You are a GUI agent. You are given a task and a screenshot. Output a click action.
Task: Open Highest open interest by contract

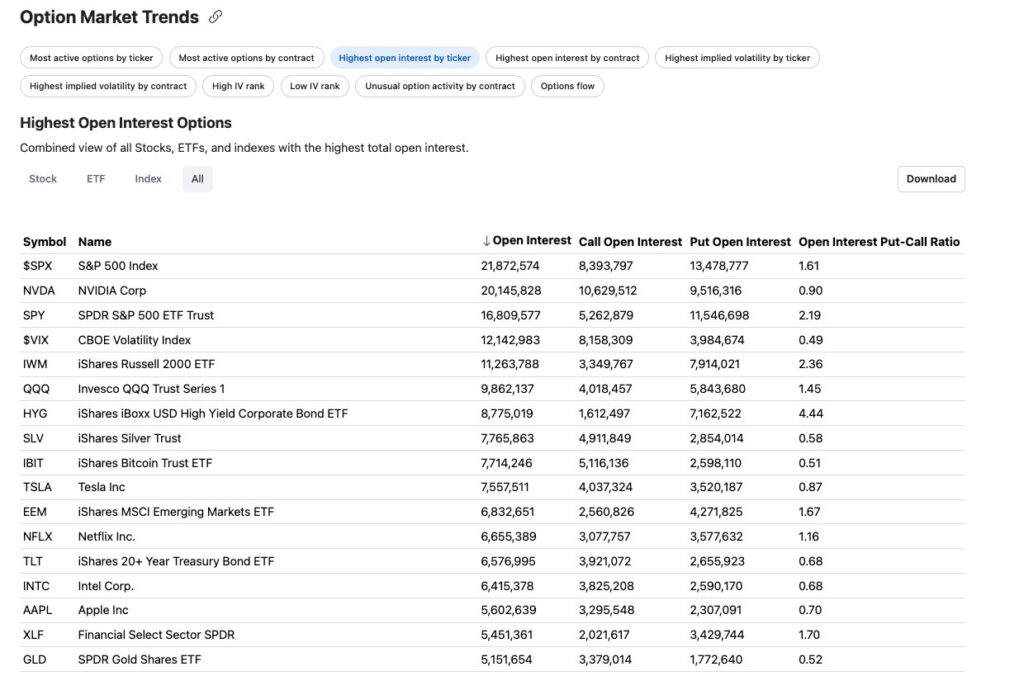(567, 58)
